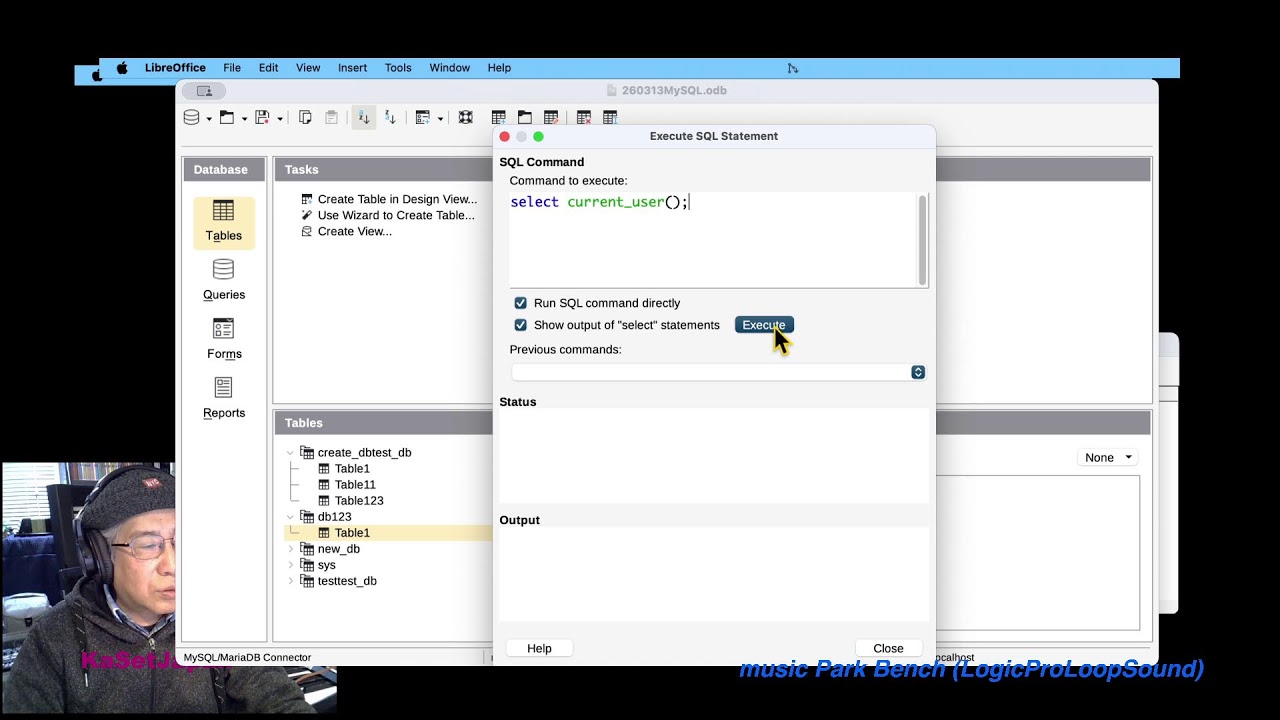Open the Help menu in menu bar
Screen dimensions: 1280x720
(499, 68)
